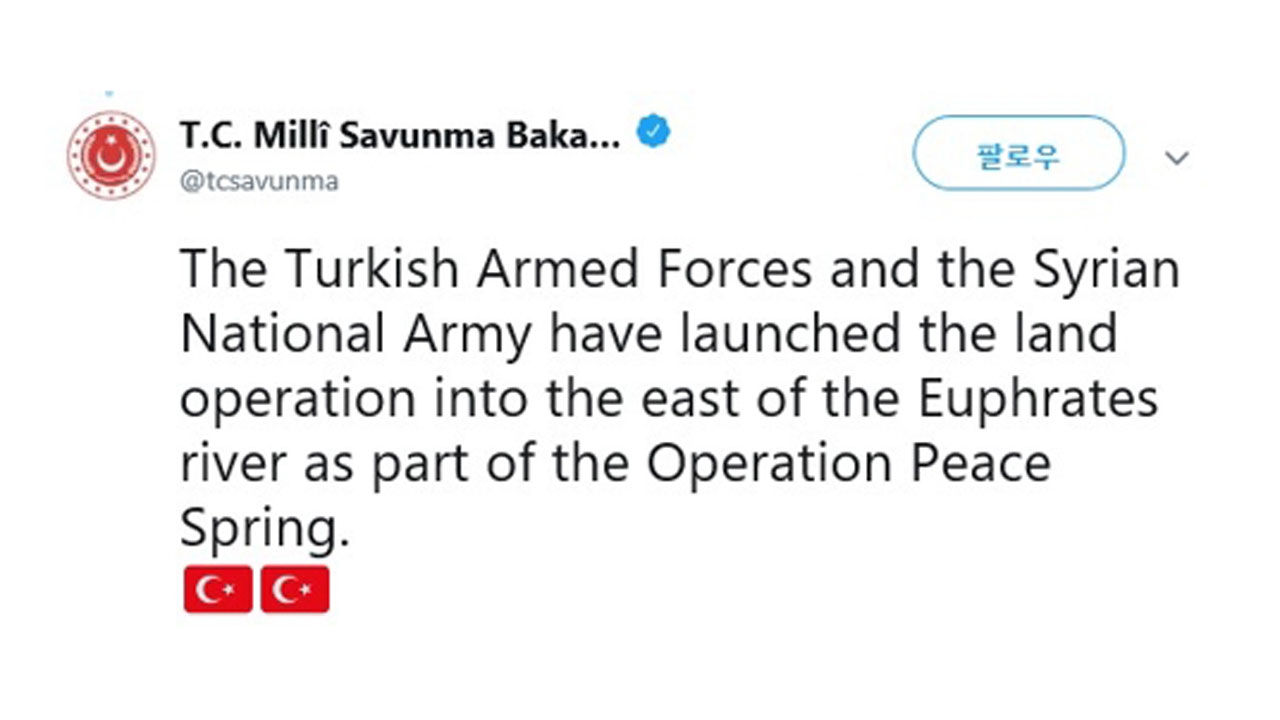Click the first Turkish flag emoji
This screenshot has width=1280, height=720.
click(x=218, y=590)
